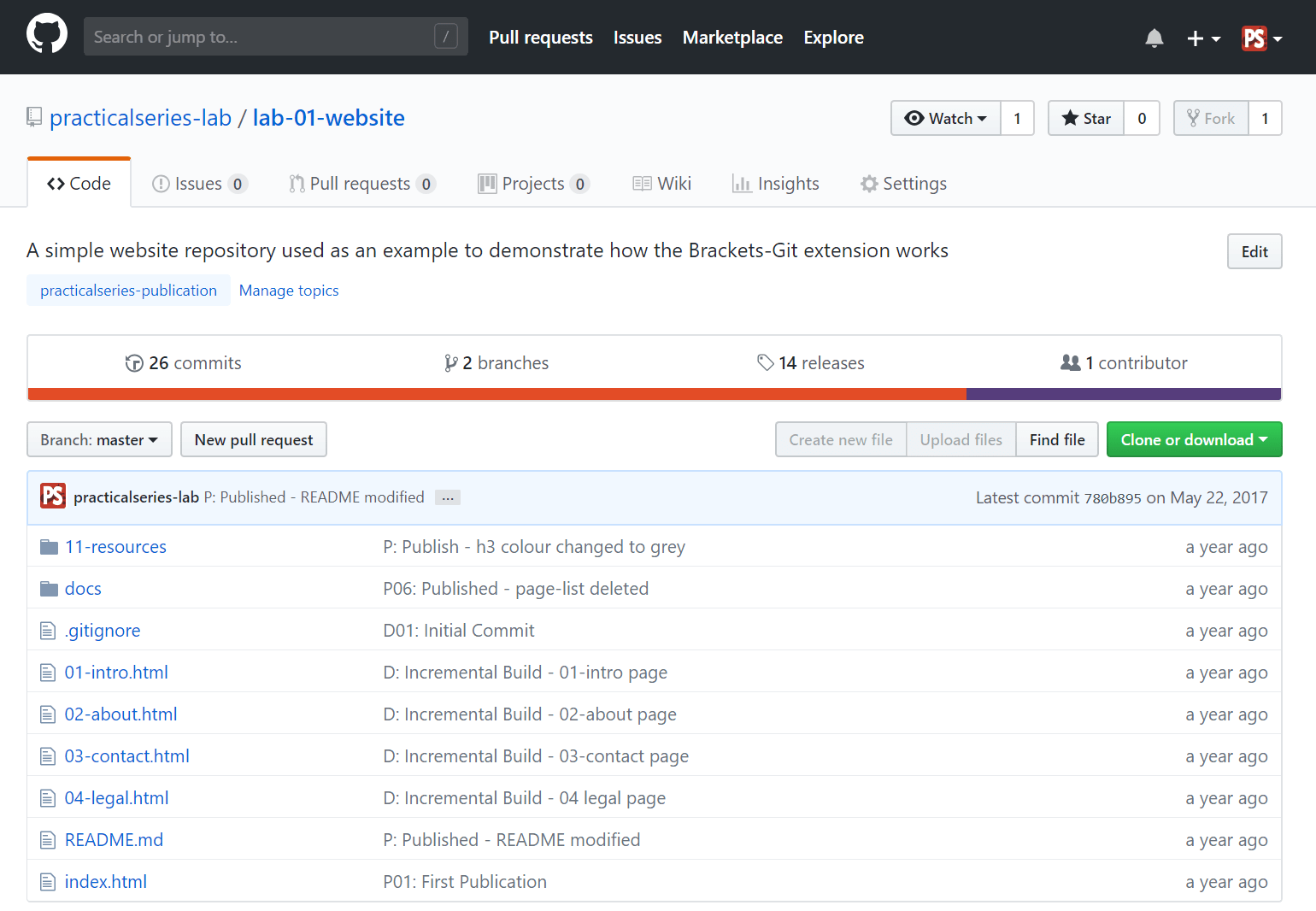Open the Wiki tab

[x=661, y=184]
